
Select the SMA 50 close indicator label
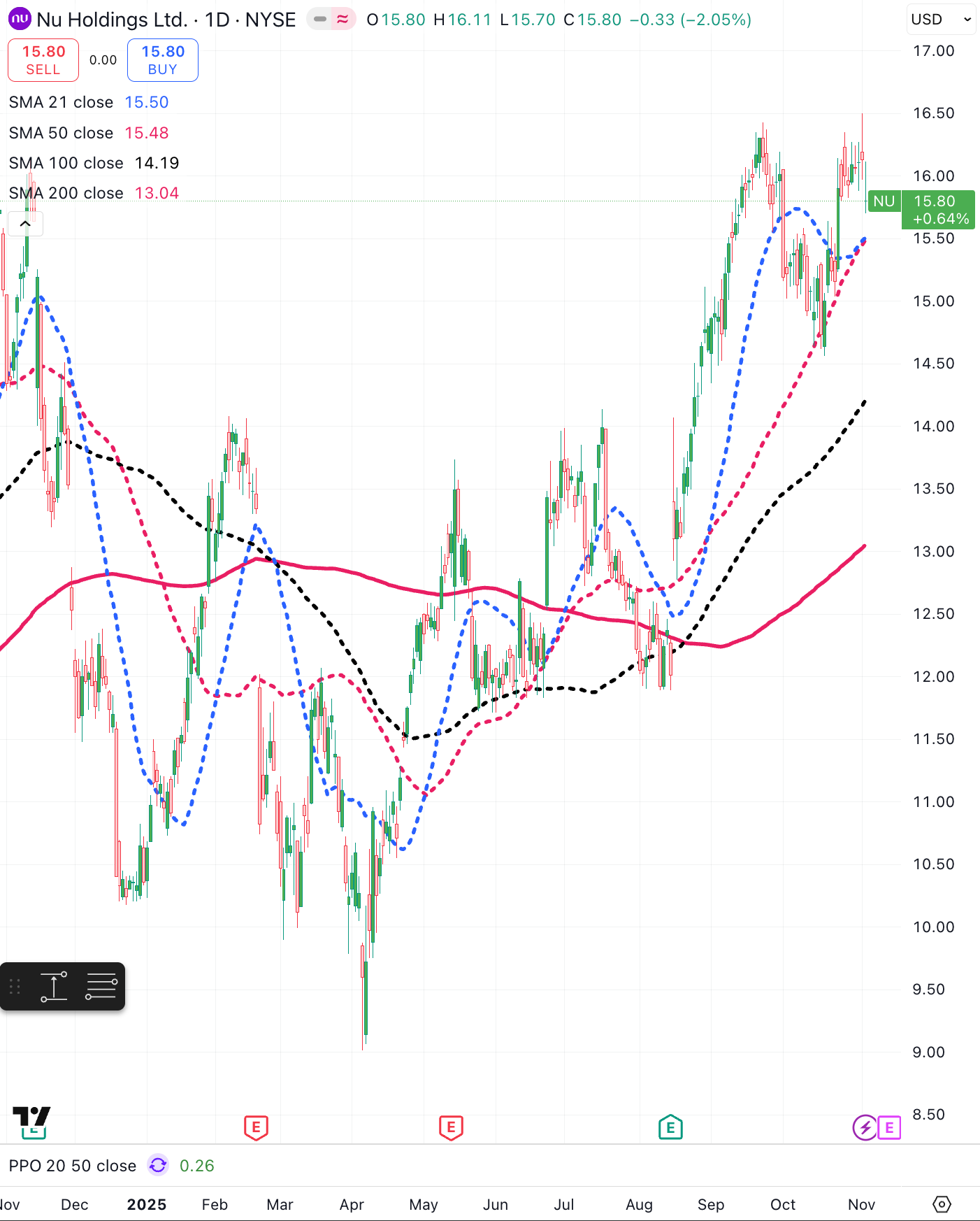[61, 133]
